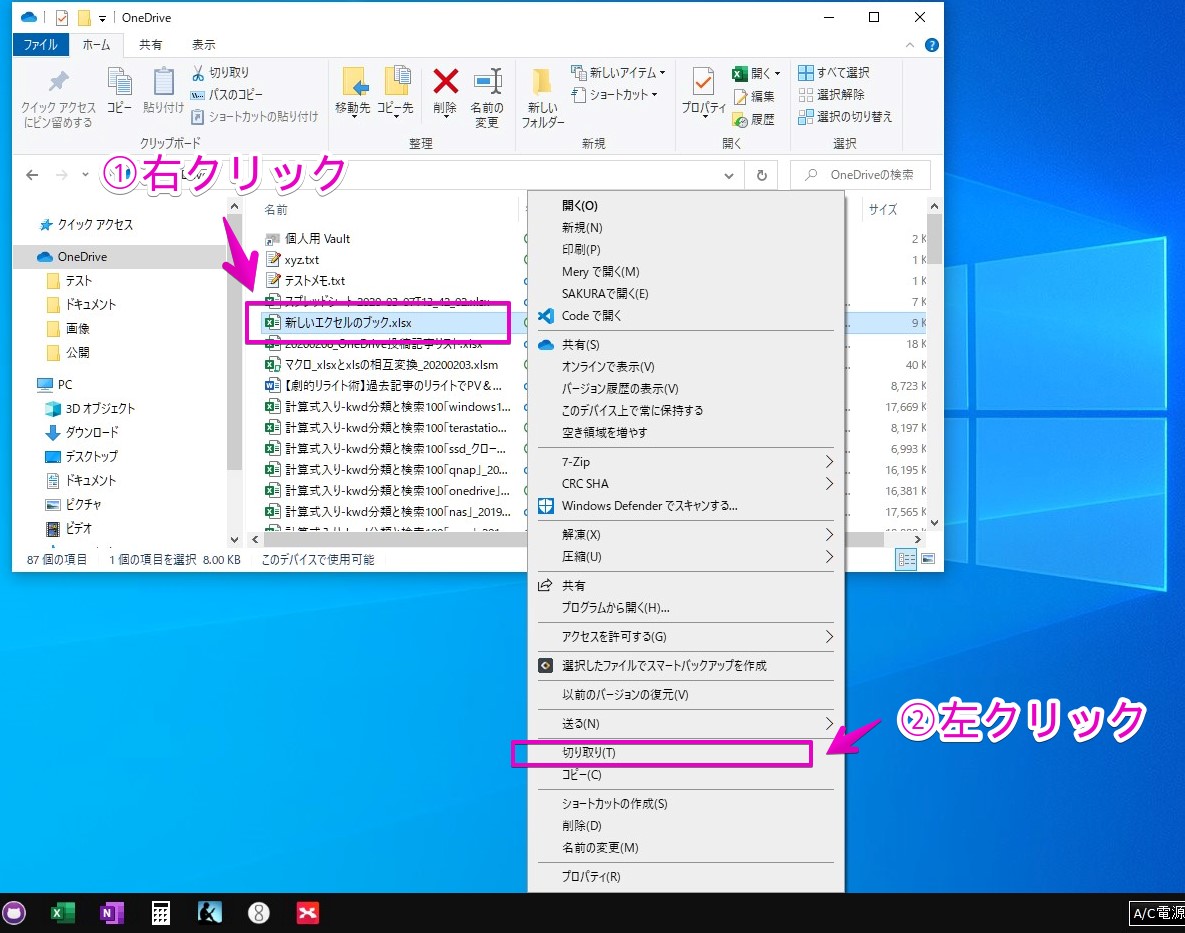1185x933 pixels.
Task: Click Invert Selection in the ribbon
Action: [845, 116]
